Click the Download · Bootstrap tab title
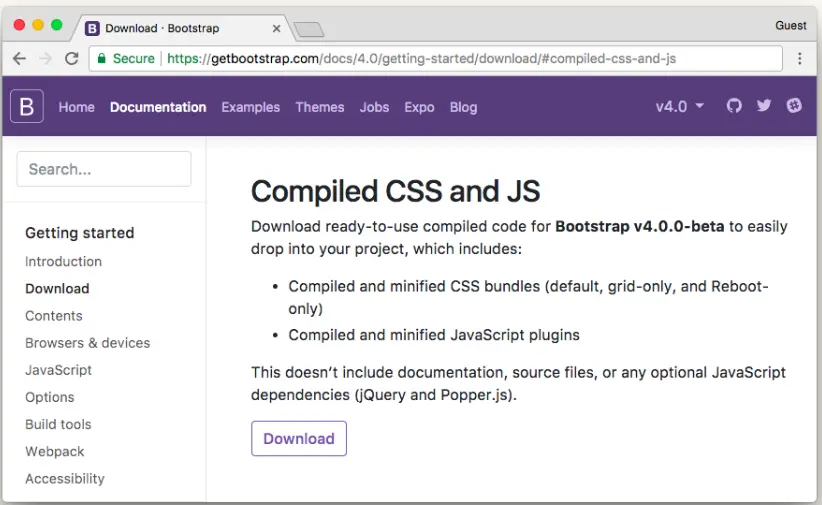The image size is (822, 505). tap(162, 28)
